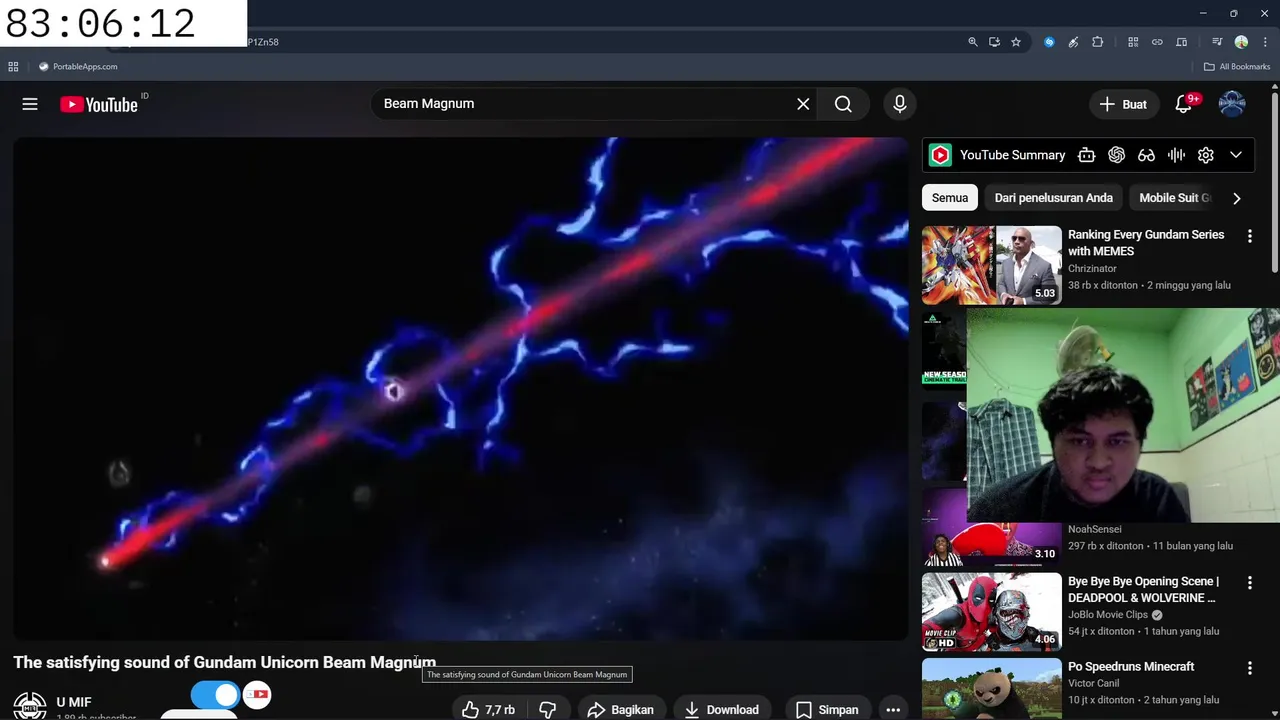Open Po Speedruns Minecraft title

1131,666
